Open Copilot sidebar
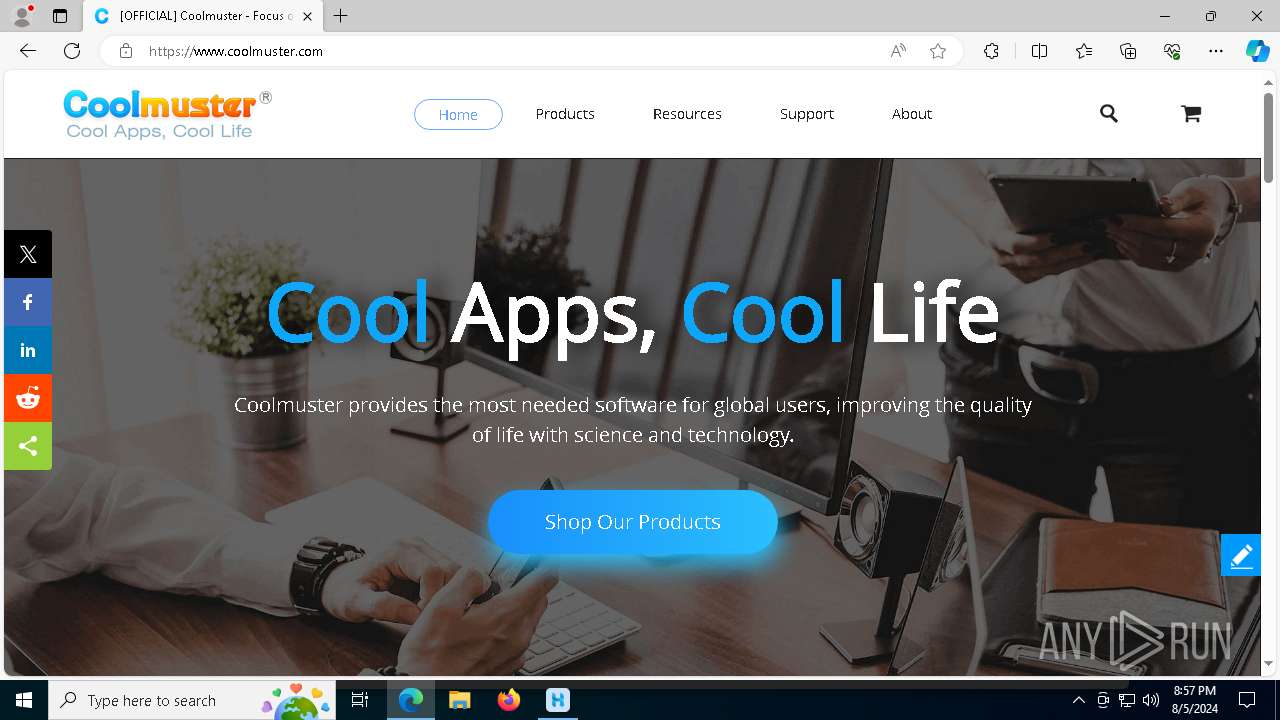The width and height of the screenshot is (1280, 720). point(1257,51)
